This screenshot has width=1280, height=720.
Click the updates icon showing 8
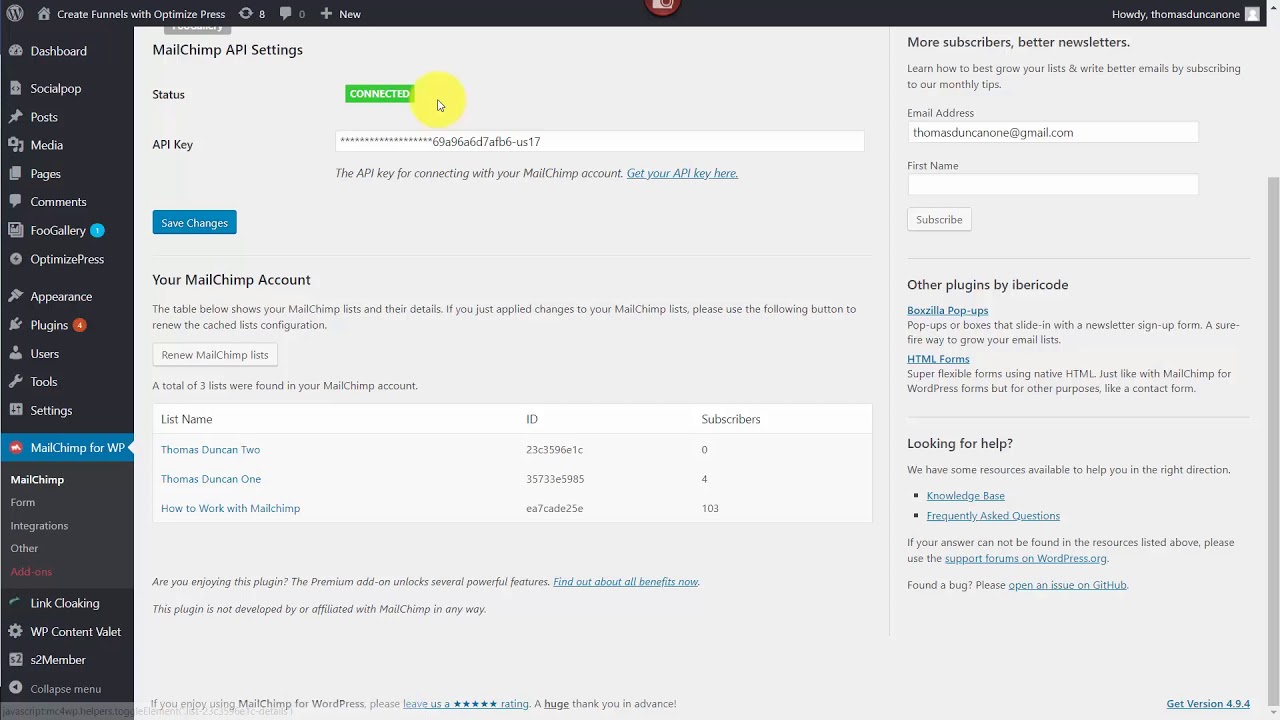pos(246,14)
